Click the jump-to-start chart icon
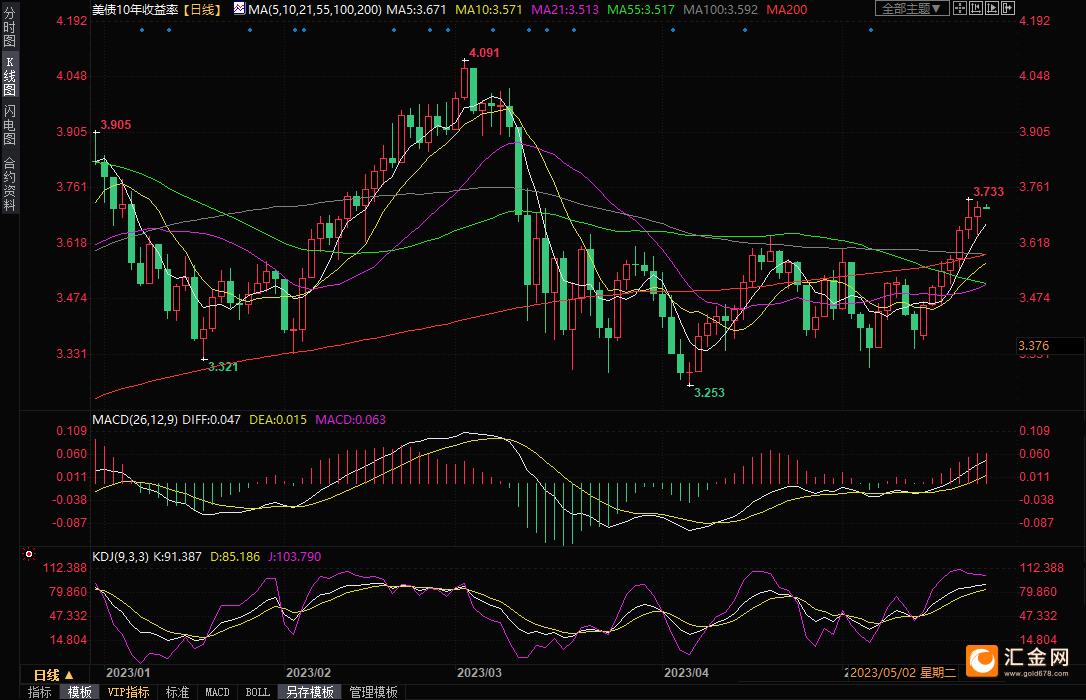Screen dimensions: 1086x700 coord(976,8)
